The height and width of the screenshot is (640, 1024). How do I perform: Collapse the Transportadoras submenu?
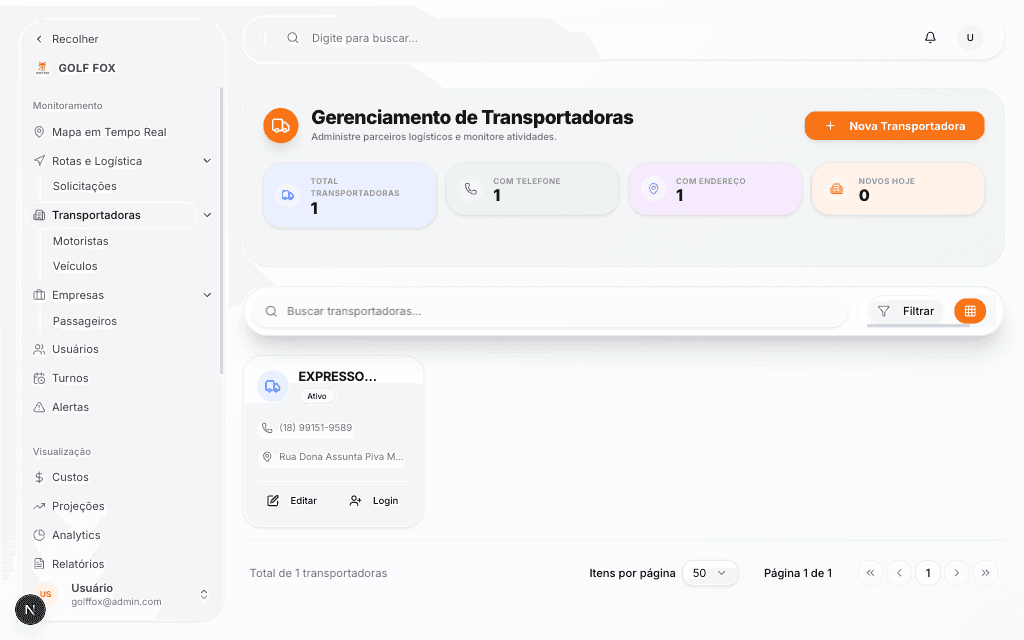tap(207, 214)
